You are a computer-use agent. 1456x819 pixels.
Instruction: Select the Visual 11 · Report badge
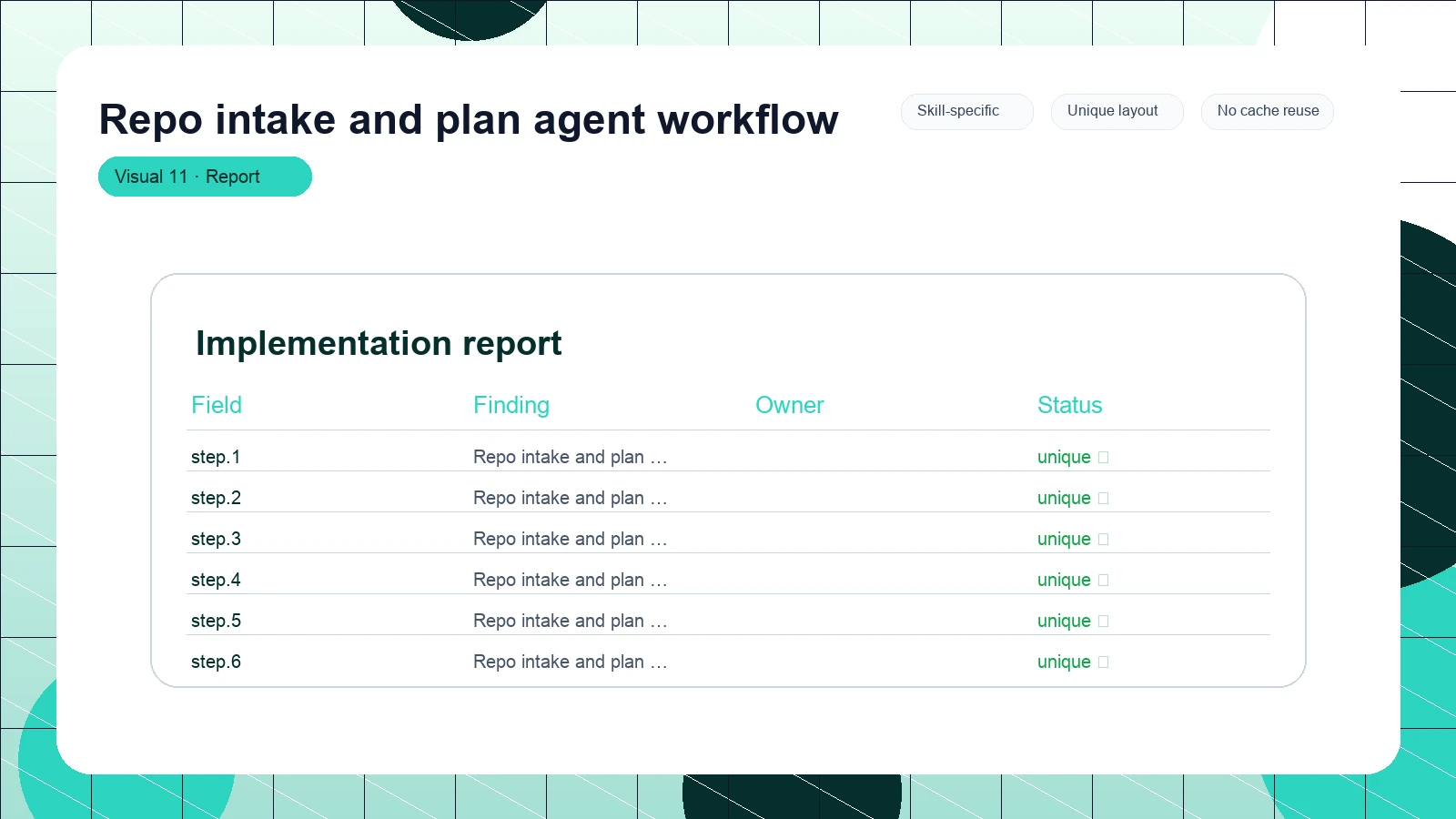[205, 177]
